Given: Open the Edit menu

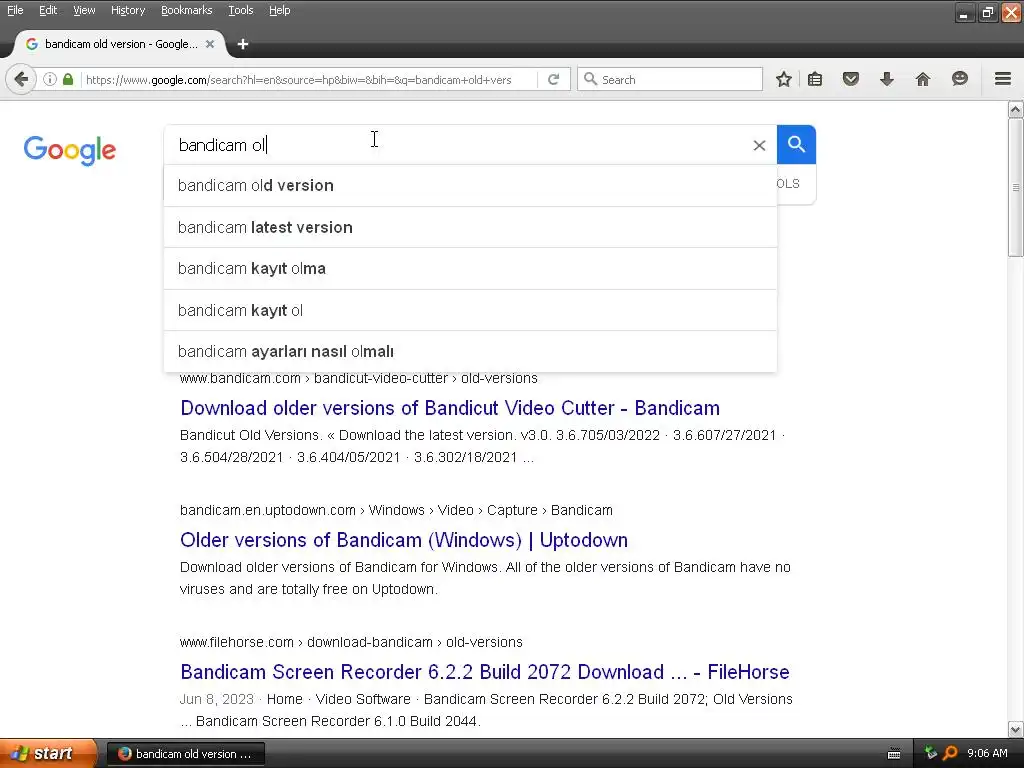Looking at the screenshot, I should click(x=48, y=10).
